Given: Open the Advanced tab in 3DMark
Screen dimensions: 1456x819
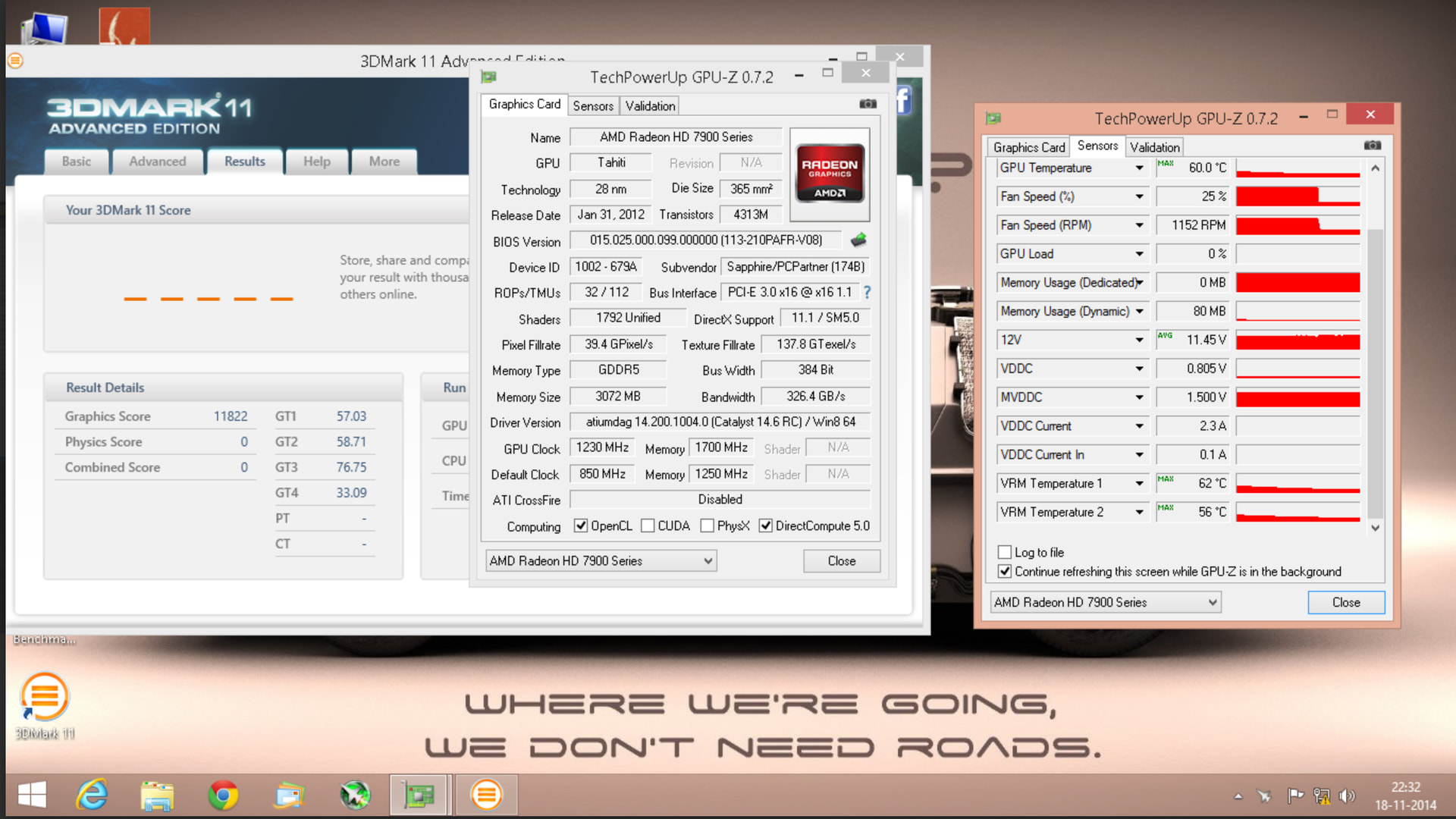Looking at the screenshot, I should pyautogui.click(x=157, y=162).
